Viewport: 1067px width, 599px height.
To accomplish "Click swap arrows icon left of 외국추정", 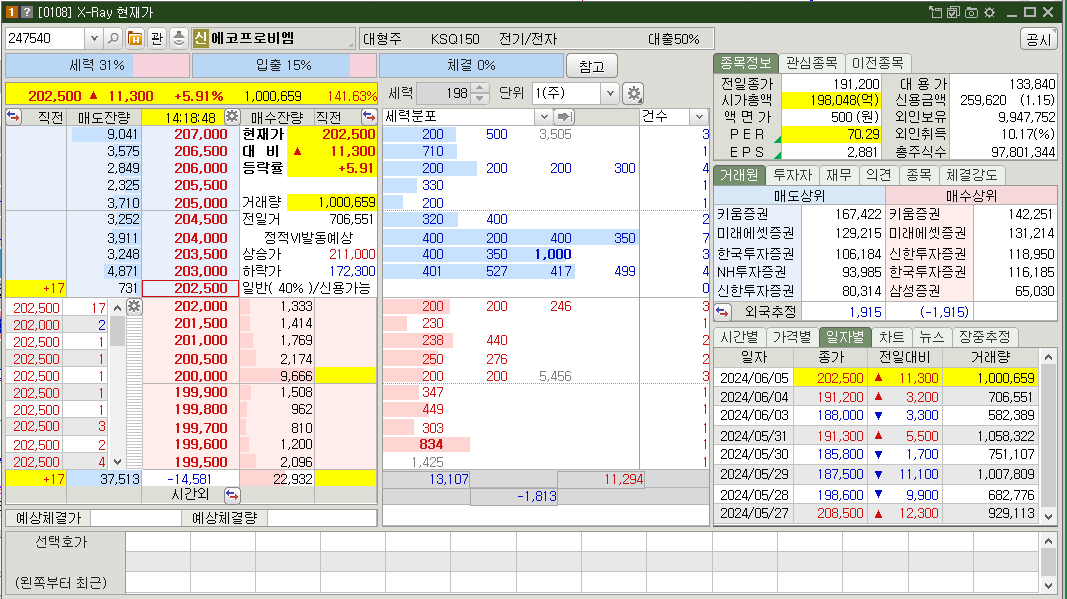I will (723, 312).
